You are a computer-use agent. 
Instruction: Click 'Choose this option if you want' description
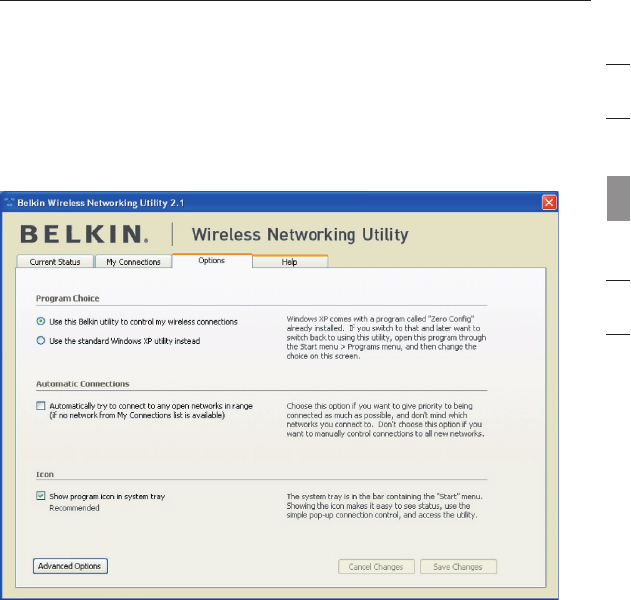(386, 420)
